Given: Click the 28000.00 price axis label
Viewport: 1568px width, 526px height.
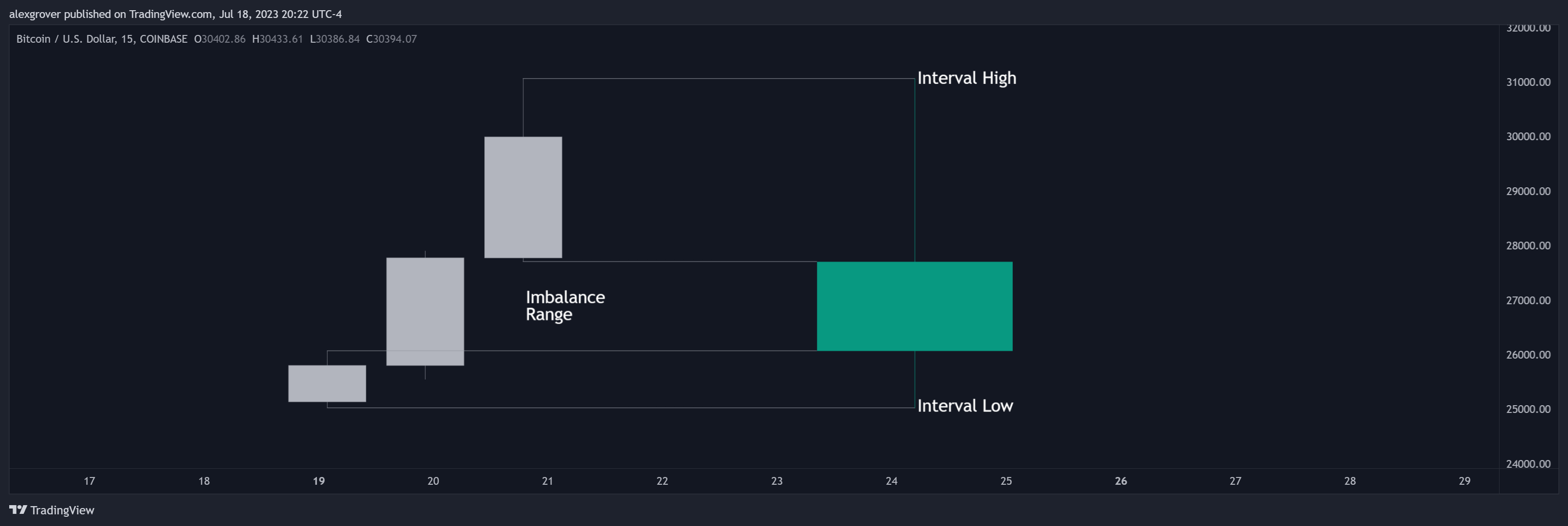Looking at the screenshot, I should point(1528,246).
